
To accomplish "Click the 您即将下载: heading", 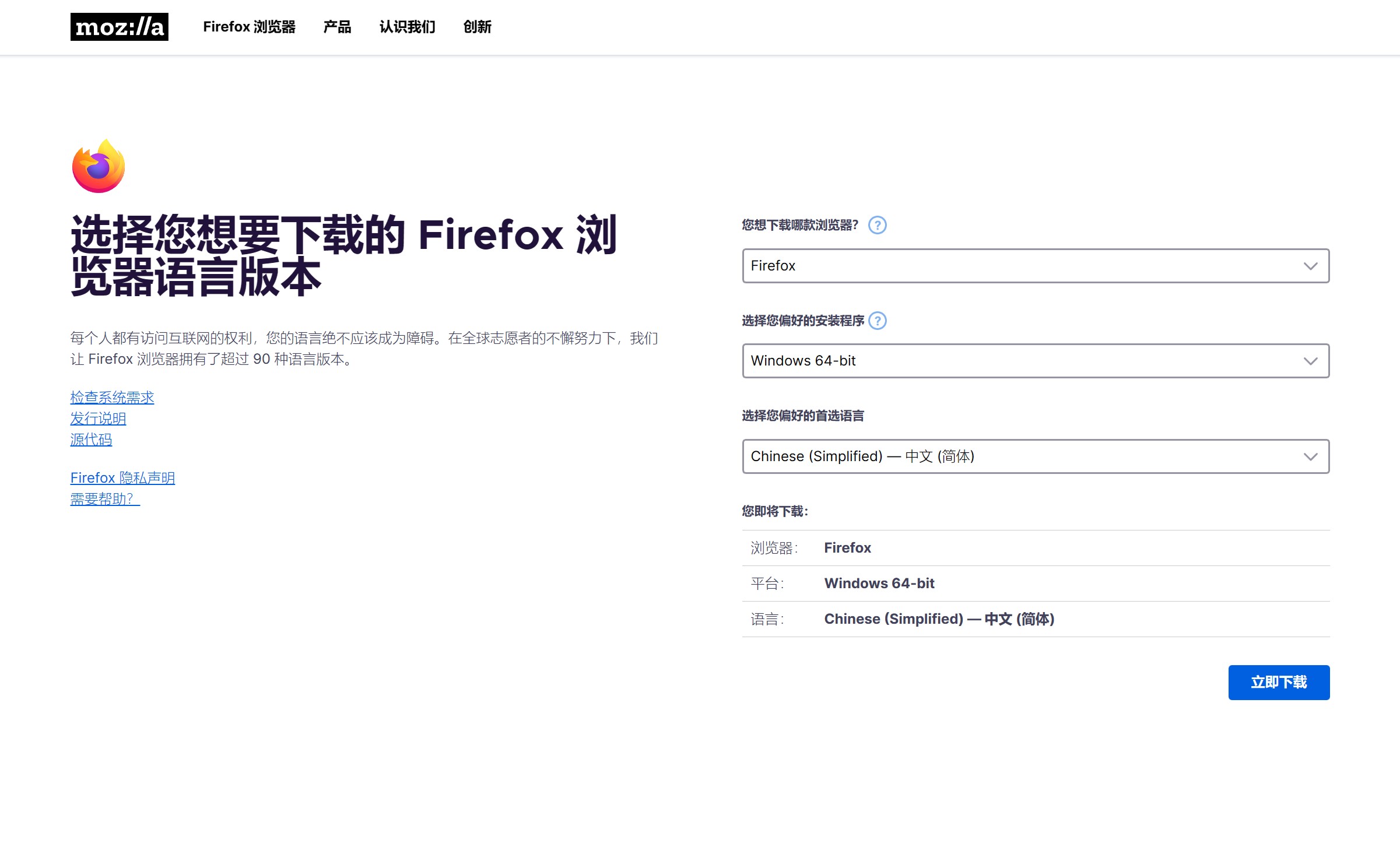I will (x=775, y=511).
